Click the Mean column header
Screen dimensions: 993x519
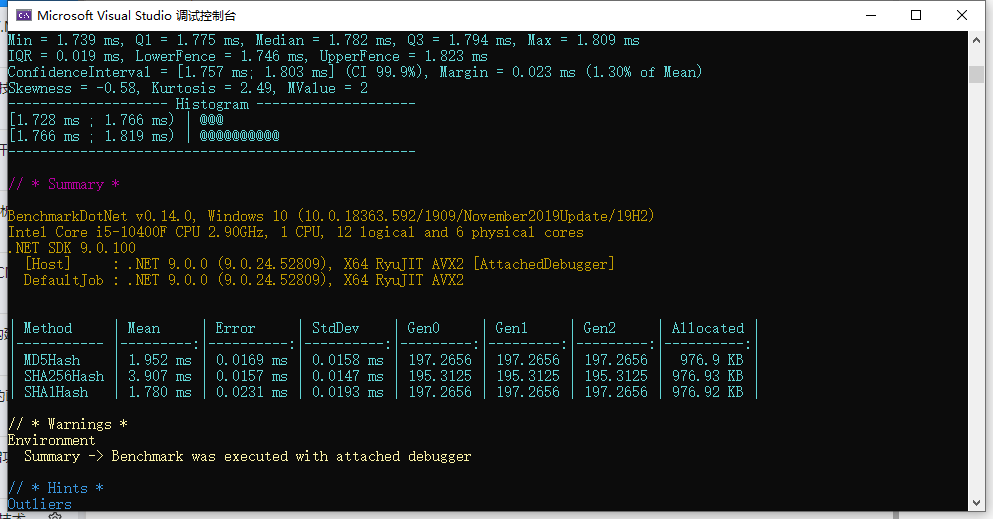pyautogui.click(x=144, y=328)
